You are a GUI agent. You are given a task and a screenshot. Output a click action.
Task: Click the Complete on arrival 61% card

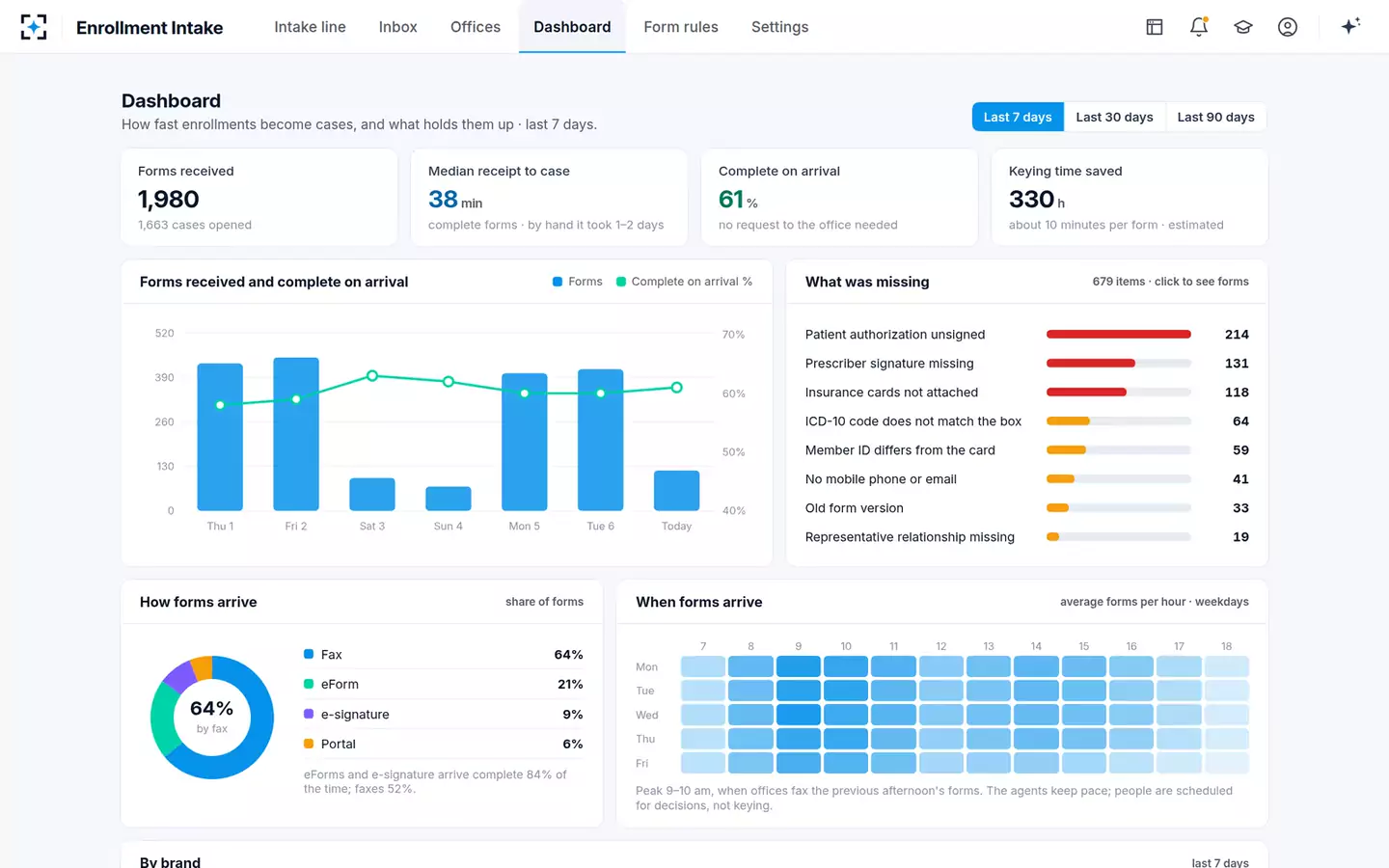pyautogui.click(x=840, y=197)
